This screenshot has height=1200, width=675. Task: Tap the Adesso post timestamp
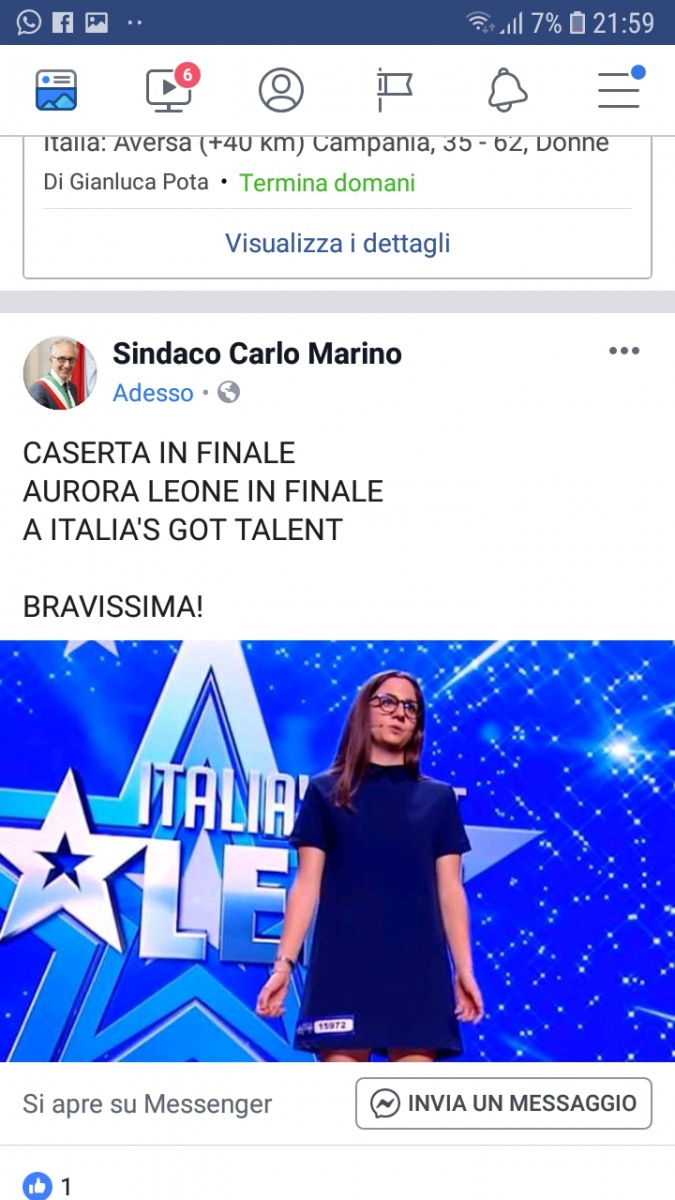(x=153, y=393)
